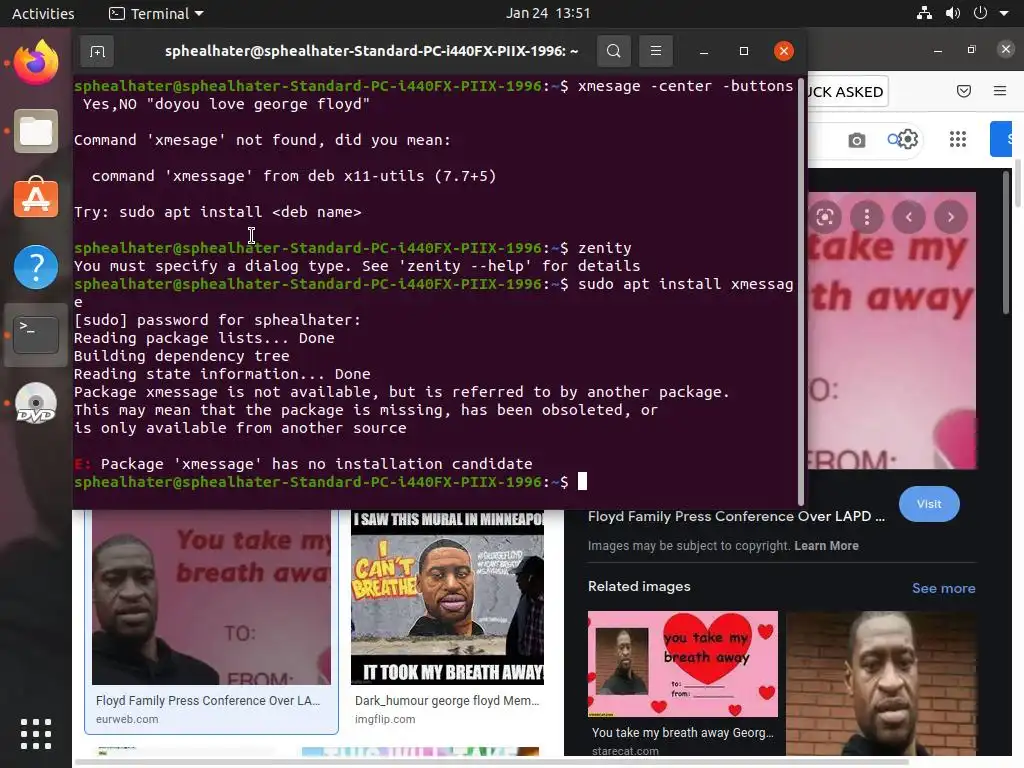Screen dimensions: 1024x768
Task: Open a new terminal tab
Action: pyautogui.click(x=97, y=51)
